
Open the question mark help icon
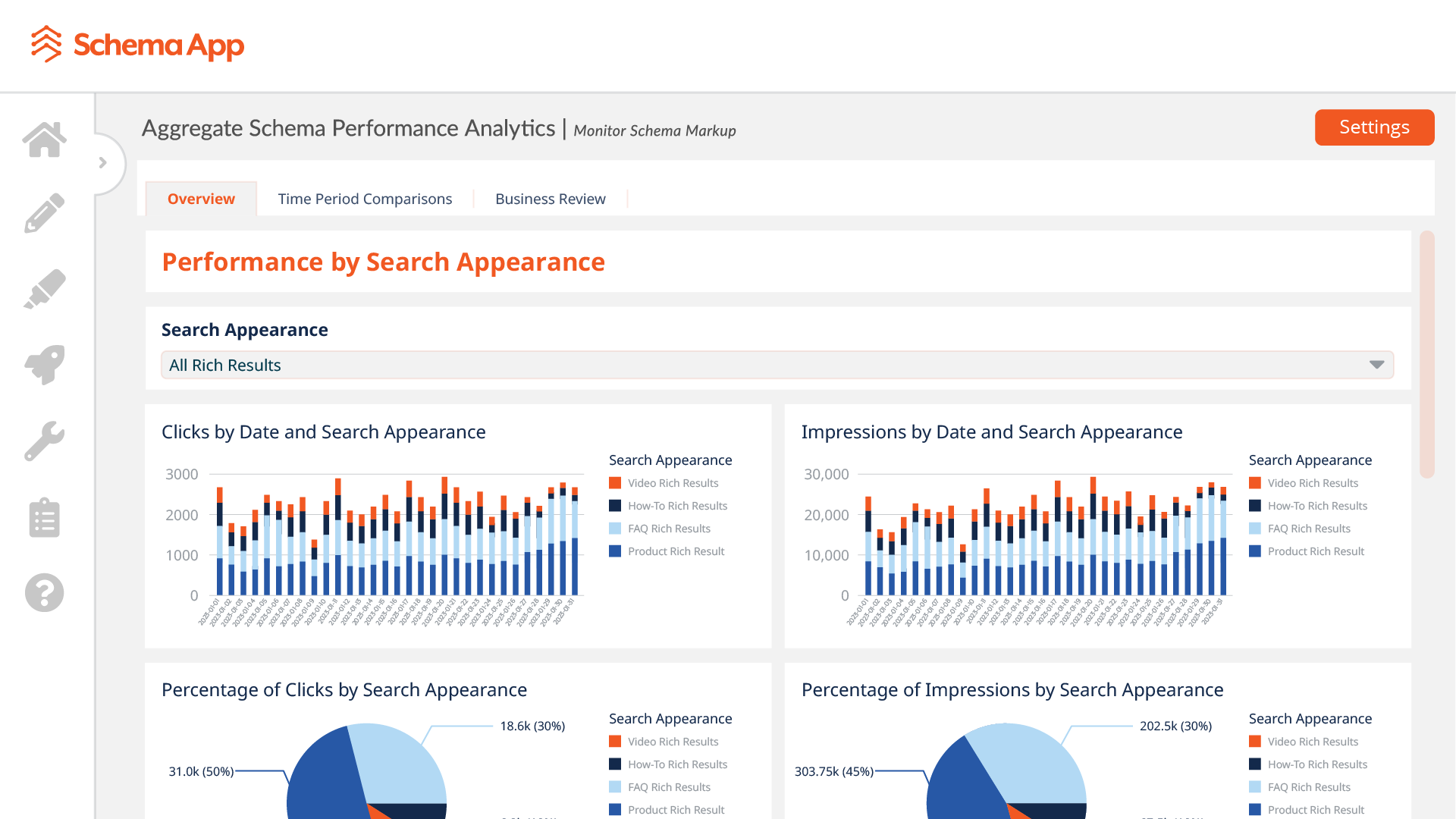(x=45, y=592)
